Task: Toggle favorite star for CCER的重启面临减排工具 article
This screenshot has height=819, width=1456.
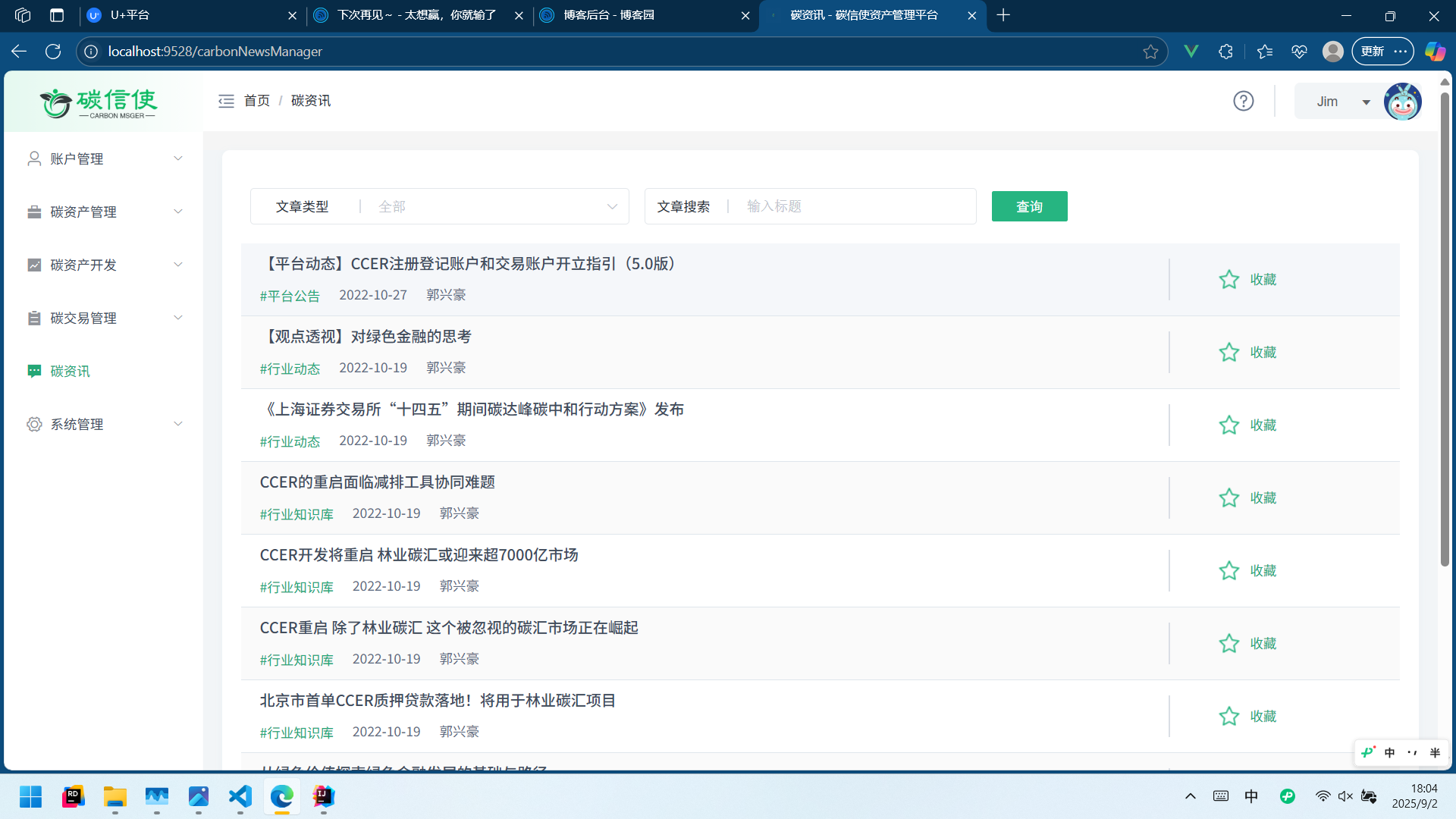Action: click(x=1228, y=498)
